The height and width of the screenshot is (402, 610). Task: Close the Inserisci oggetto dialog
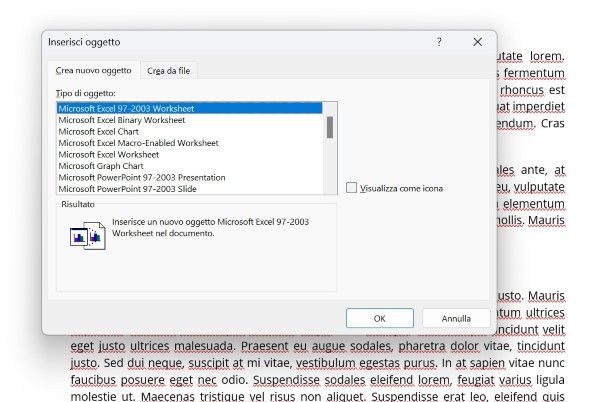click(477, 42)
